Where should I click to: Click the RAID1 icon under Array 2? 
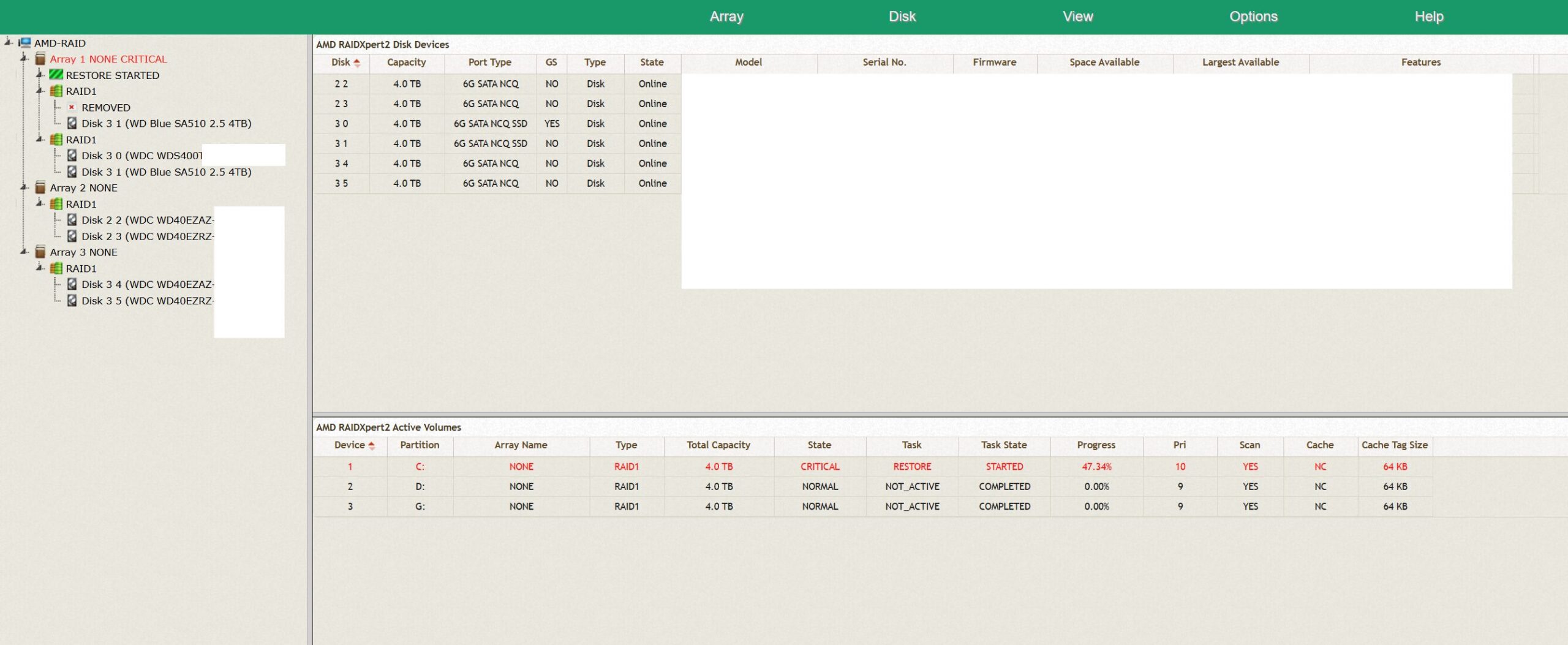pyautogui.click(x=56, y=204)
